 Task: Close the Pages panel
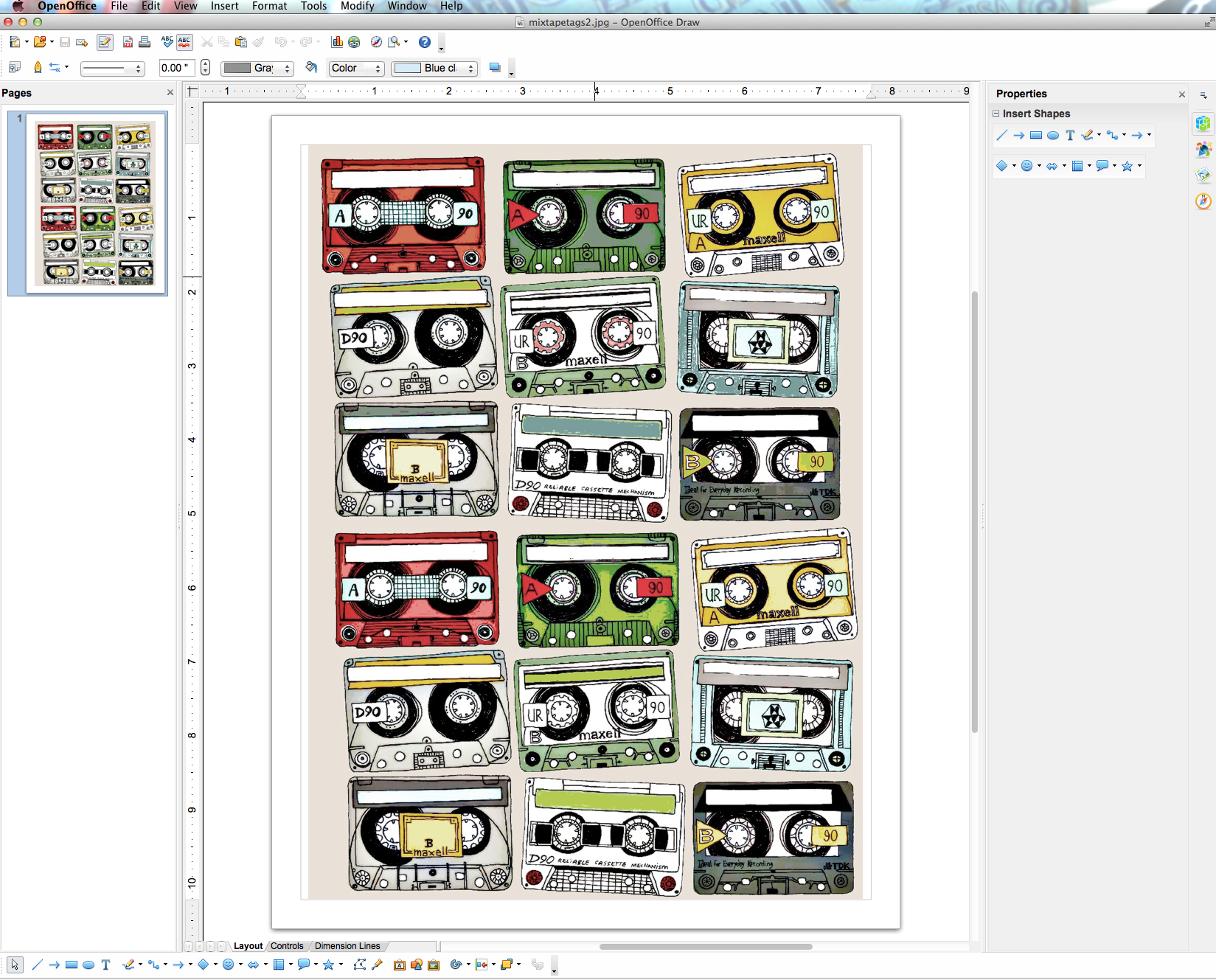(170, 93)
